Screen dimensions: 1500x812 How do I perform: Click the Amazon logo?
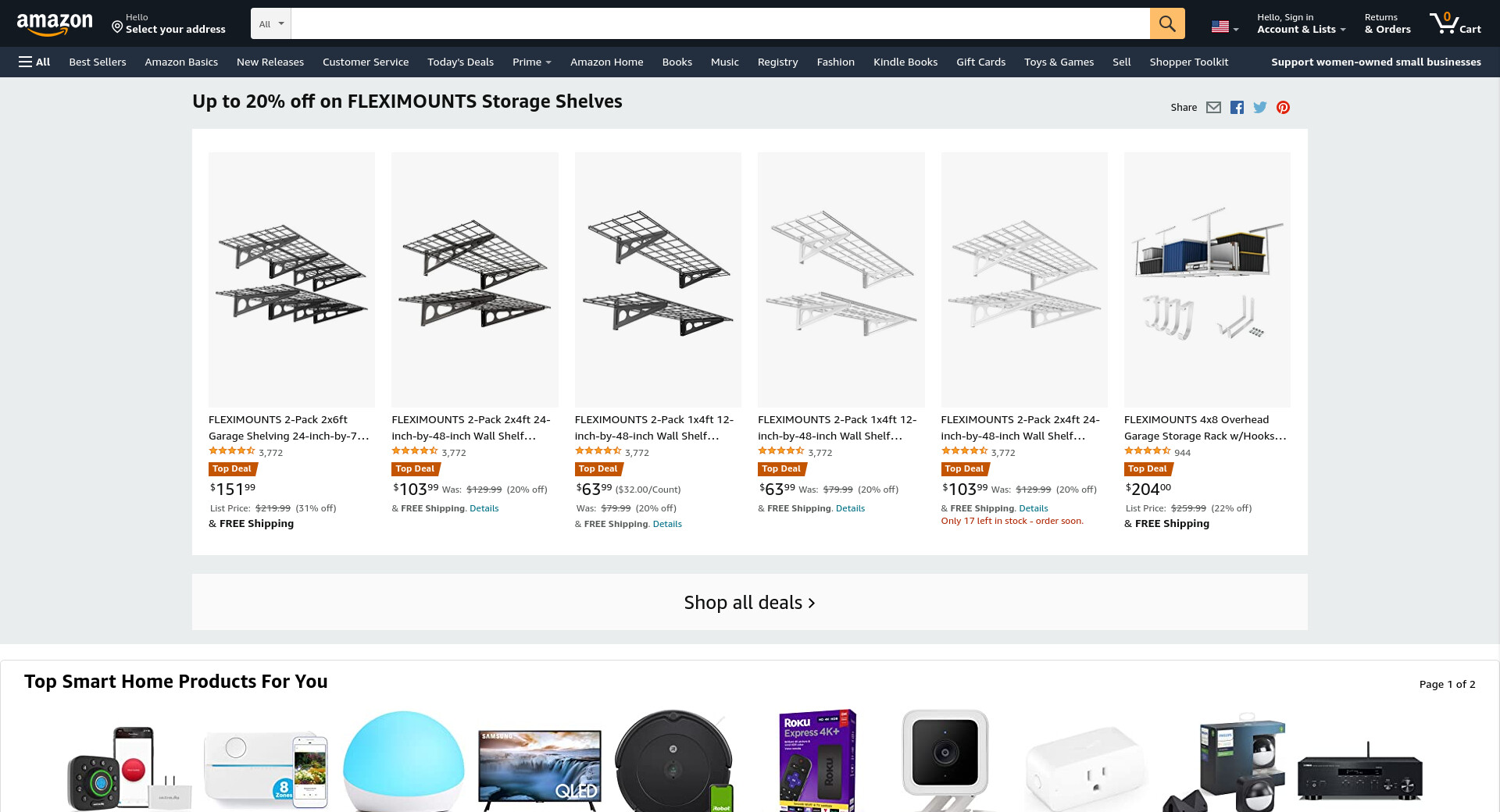click(x=55, y=24)
